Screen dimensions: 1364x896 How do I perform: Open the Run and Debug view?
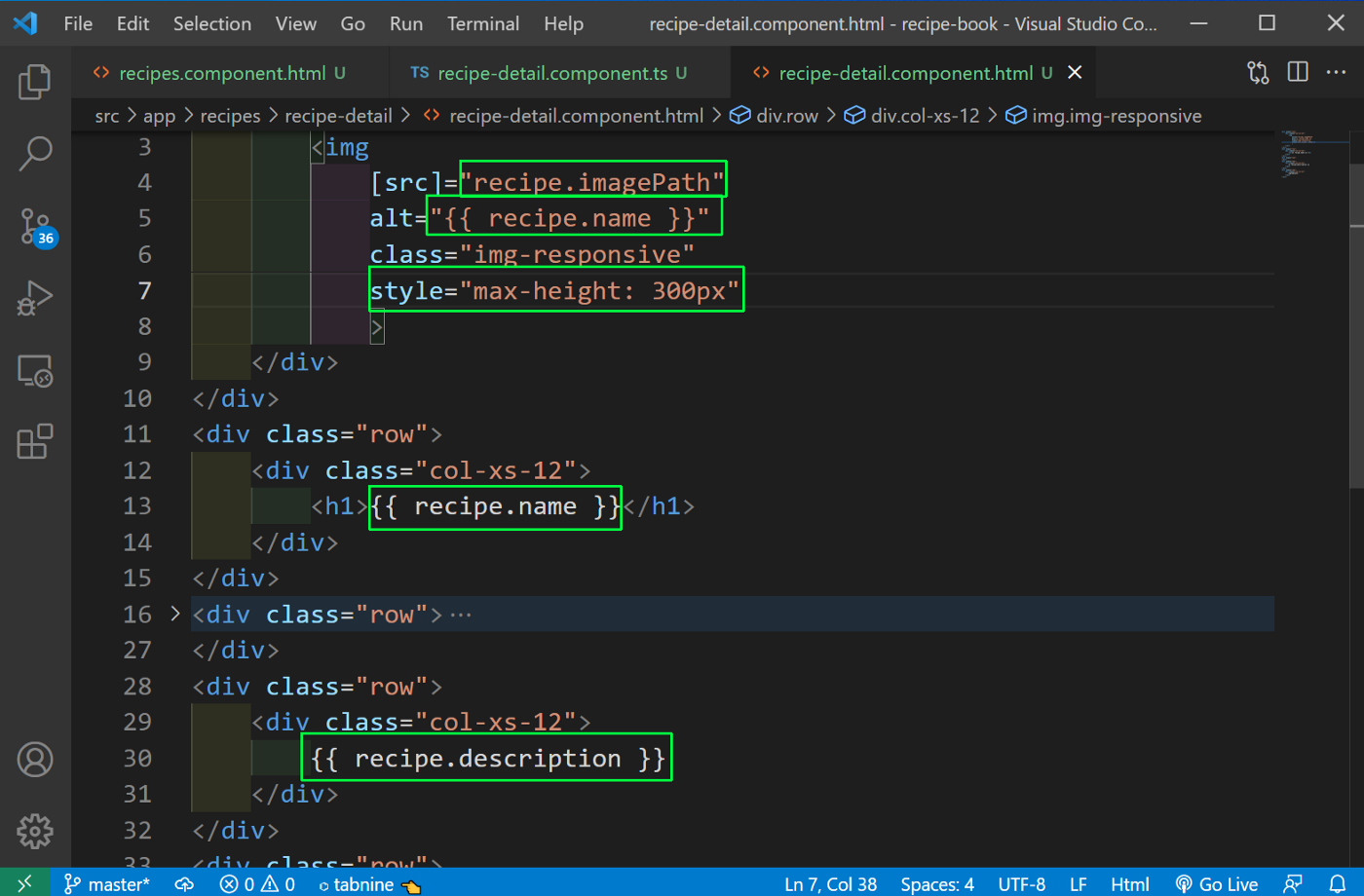point(35,298)
